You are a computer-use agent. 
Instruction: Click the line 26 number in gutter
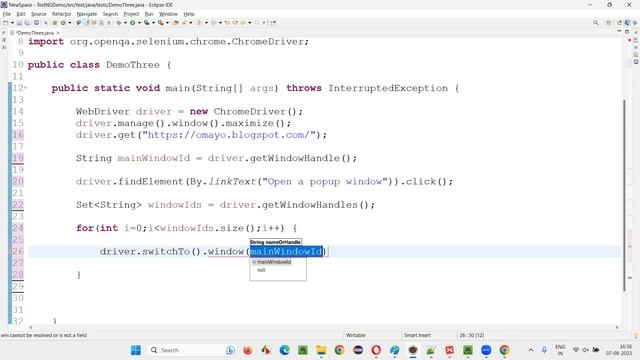(x=17, y=251)
